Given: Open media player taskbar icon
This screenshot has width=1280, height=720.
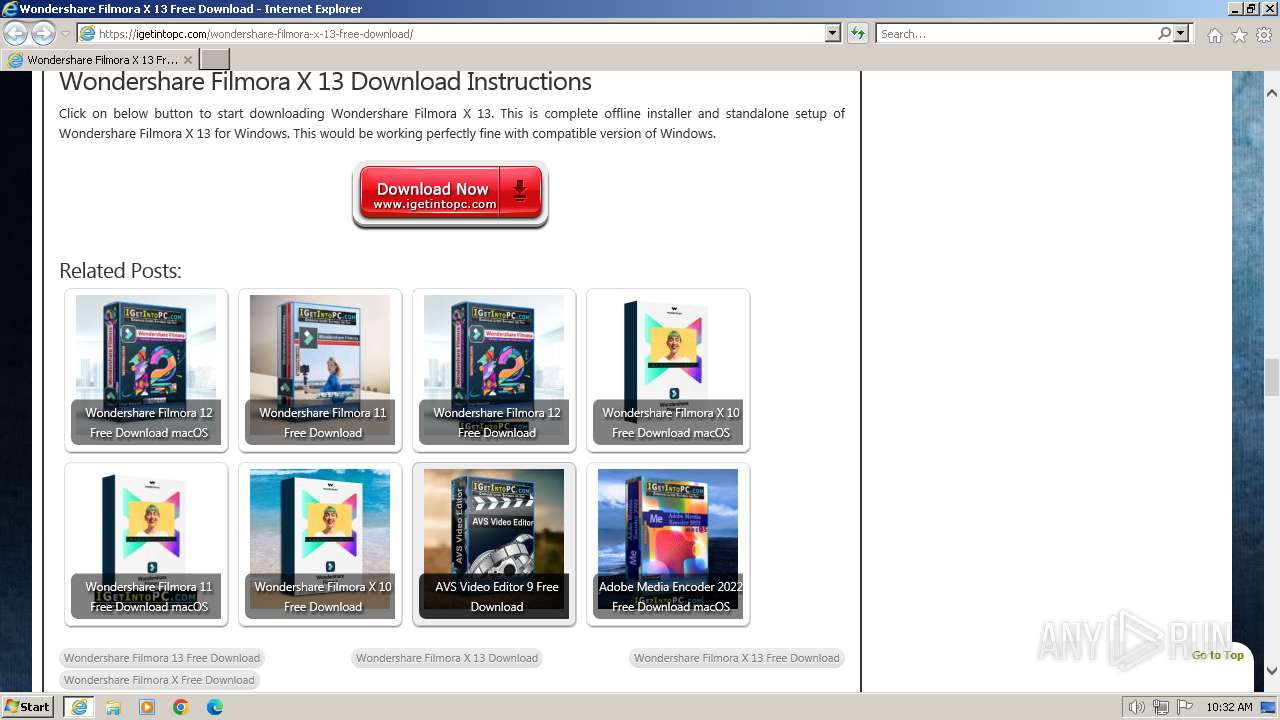Looking at the screenshot, I should (147, 707).
